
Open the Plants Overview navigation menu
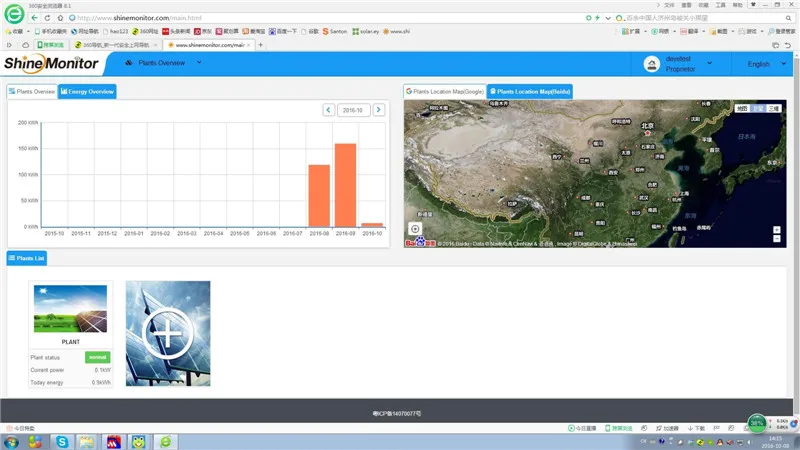(163, 63)
